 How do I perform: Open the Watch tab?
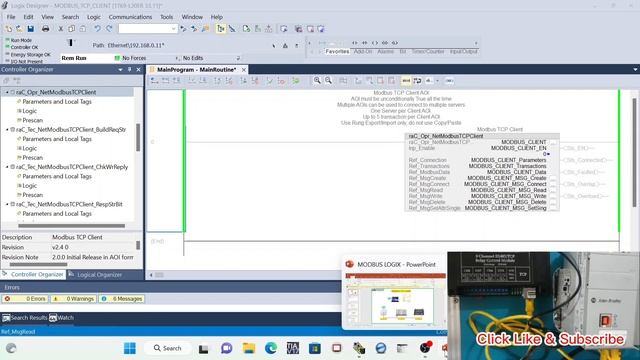coord(62,318)
